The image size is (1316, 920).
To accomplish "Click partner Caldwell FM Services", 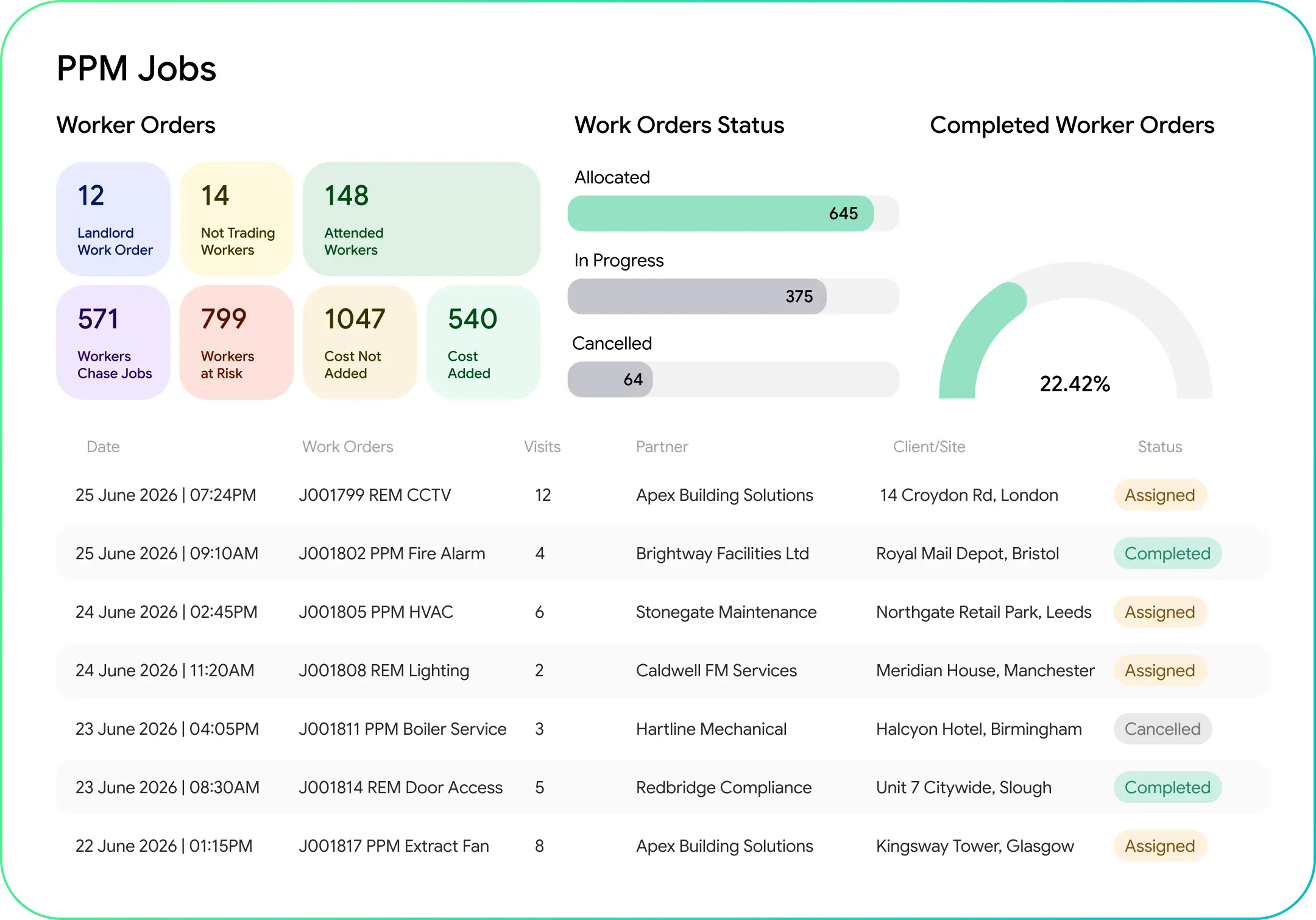I will click(716, 670).
